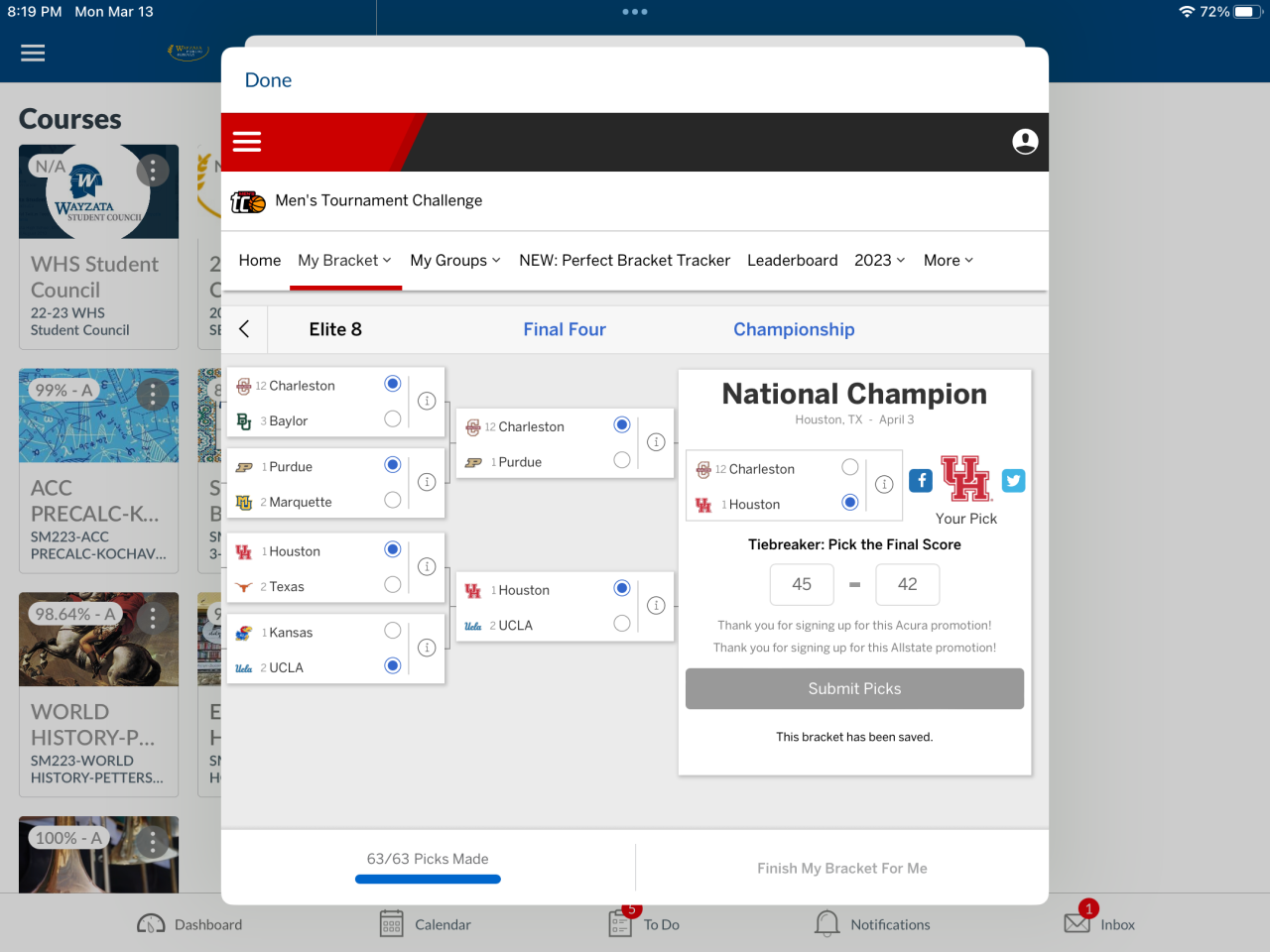Share pick on Facebook
1270x952 pixels.
tap(921, 481)
